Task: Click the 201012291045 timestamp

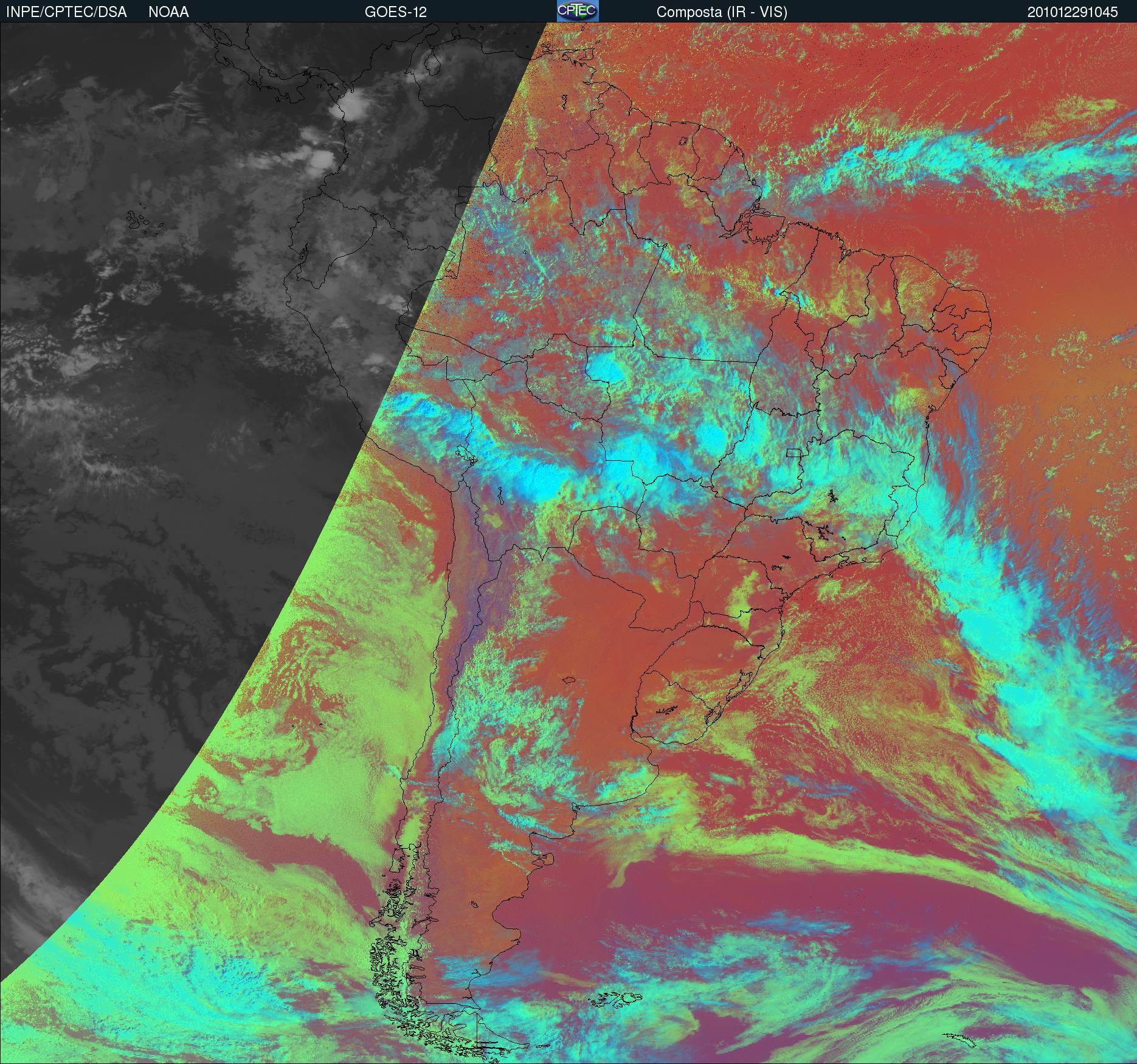Action: 1073,12
